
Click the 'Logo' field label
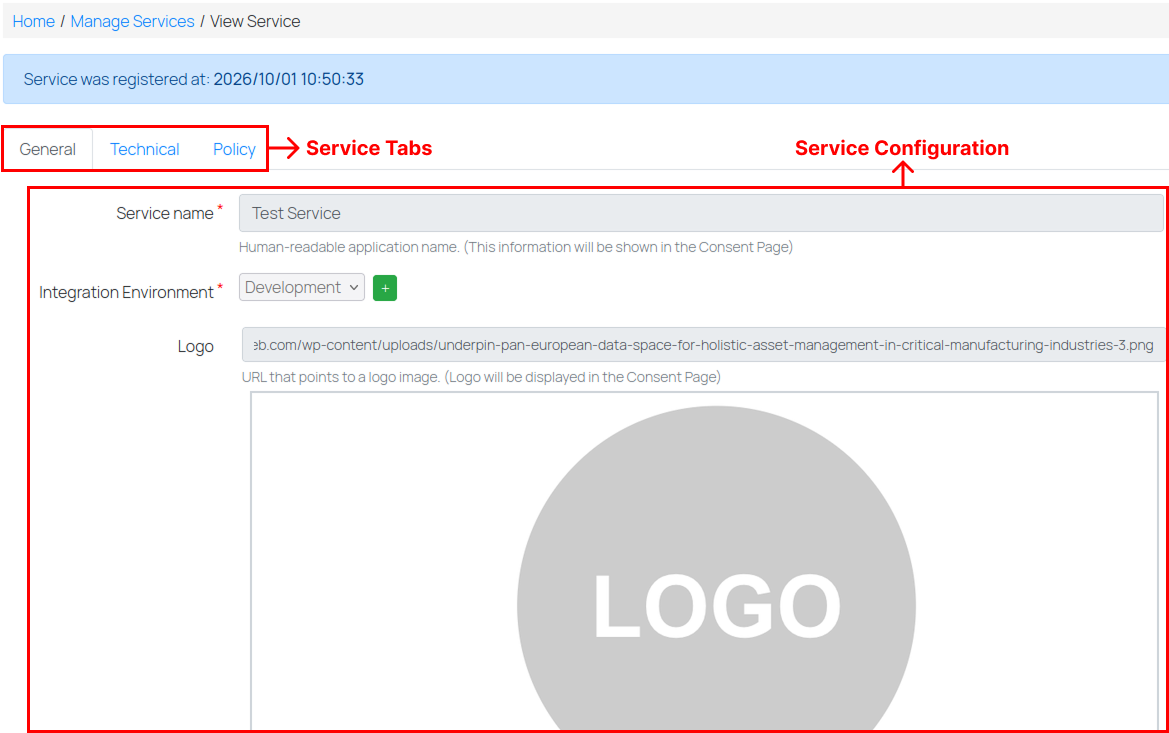tap(195, 346)
